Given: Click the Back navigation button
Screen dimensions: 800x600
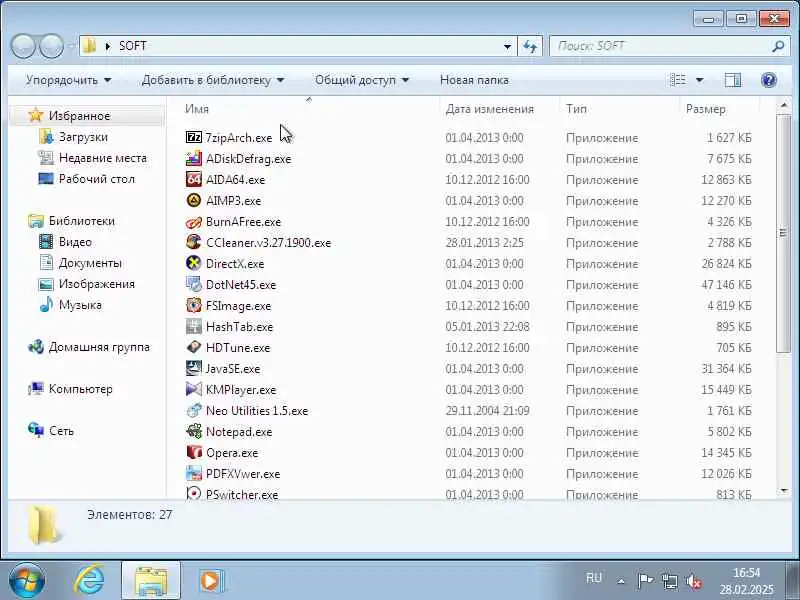Looking at the screenshot, I should coord(23,46).
